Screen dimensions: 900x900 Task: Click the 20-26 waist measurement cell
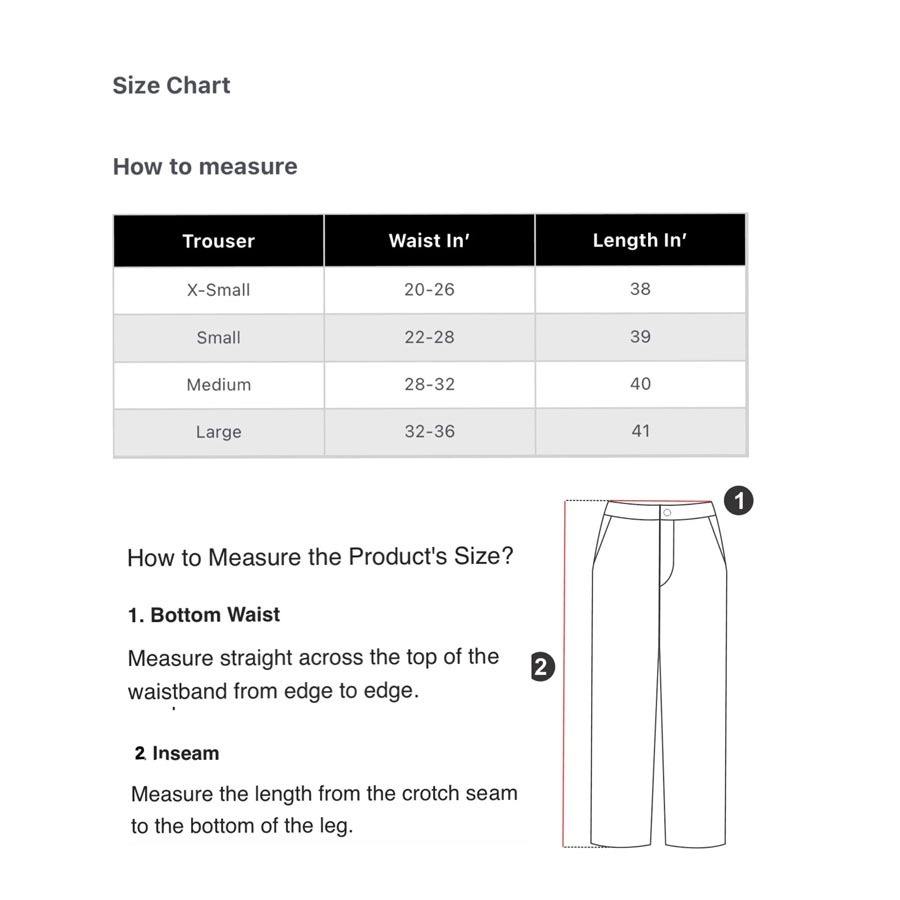429,289
